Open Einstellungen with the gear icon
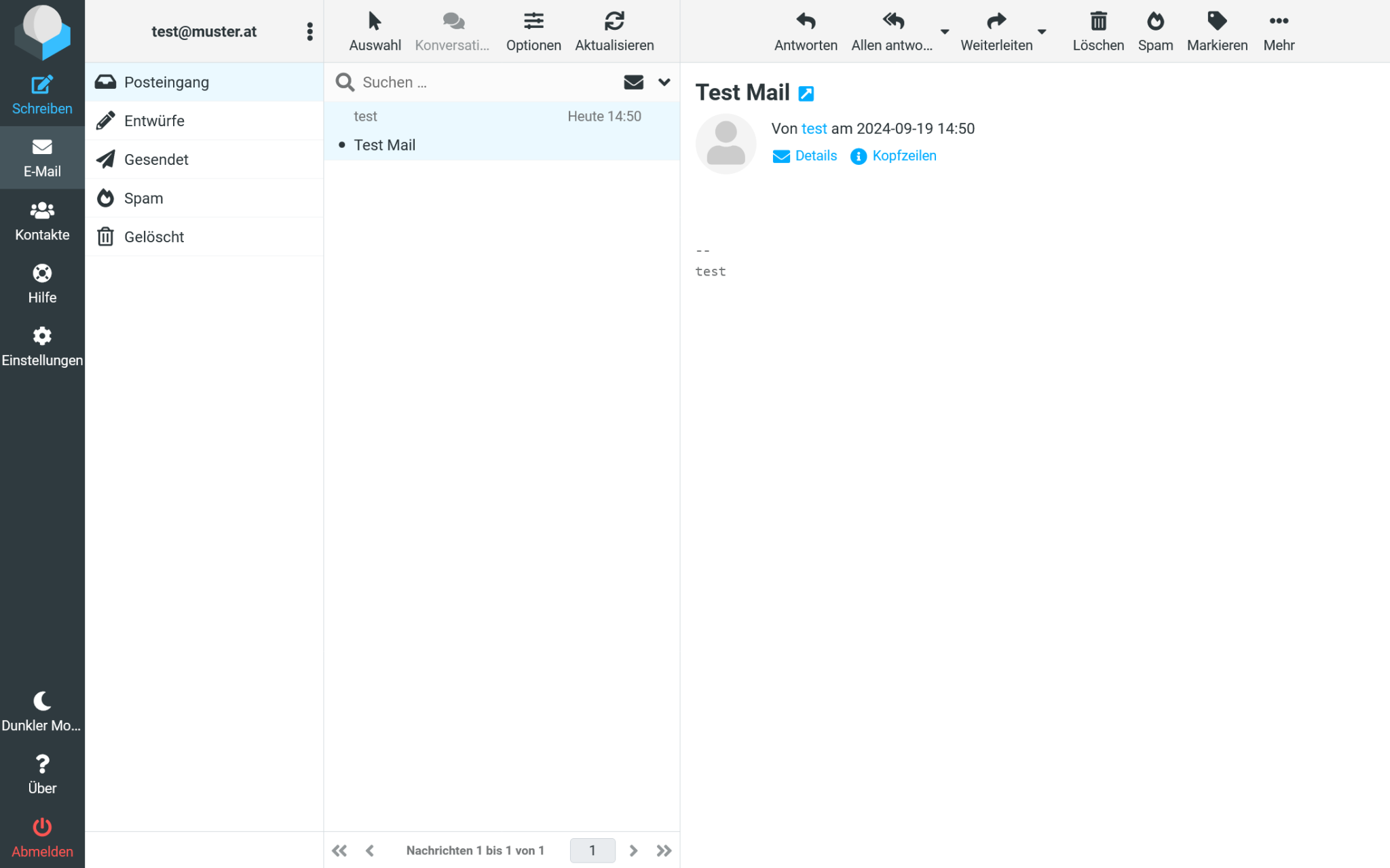Screen dimensions: 1390x868 (x=42, y=336)
